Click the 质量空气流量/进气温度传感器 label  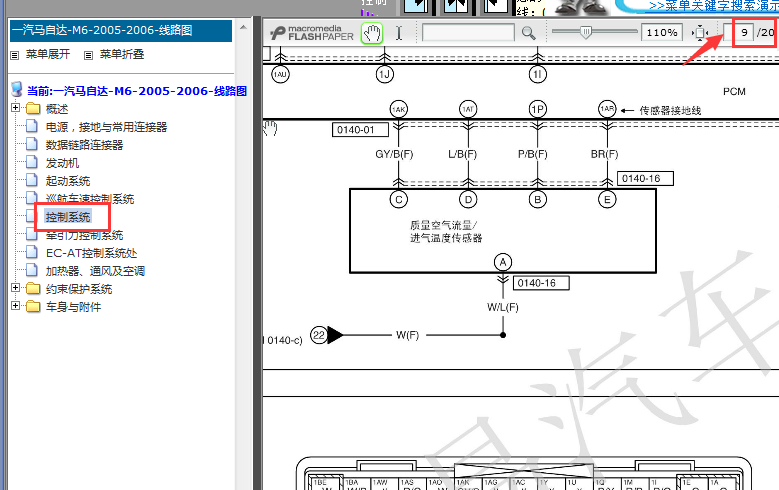446,232
